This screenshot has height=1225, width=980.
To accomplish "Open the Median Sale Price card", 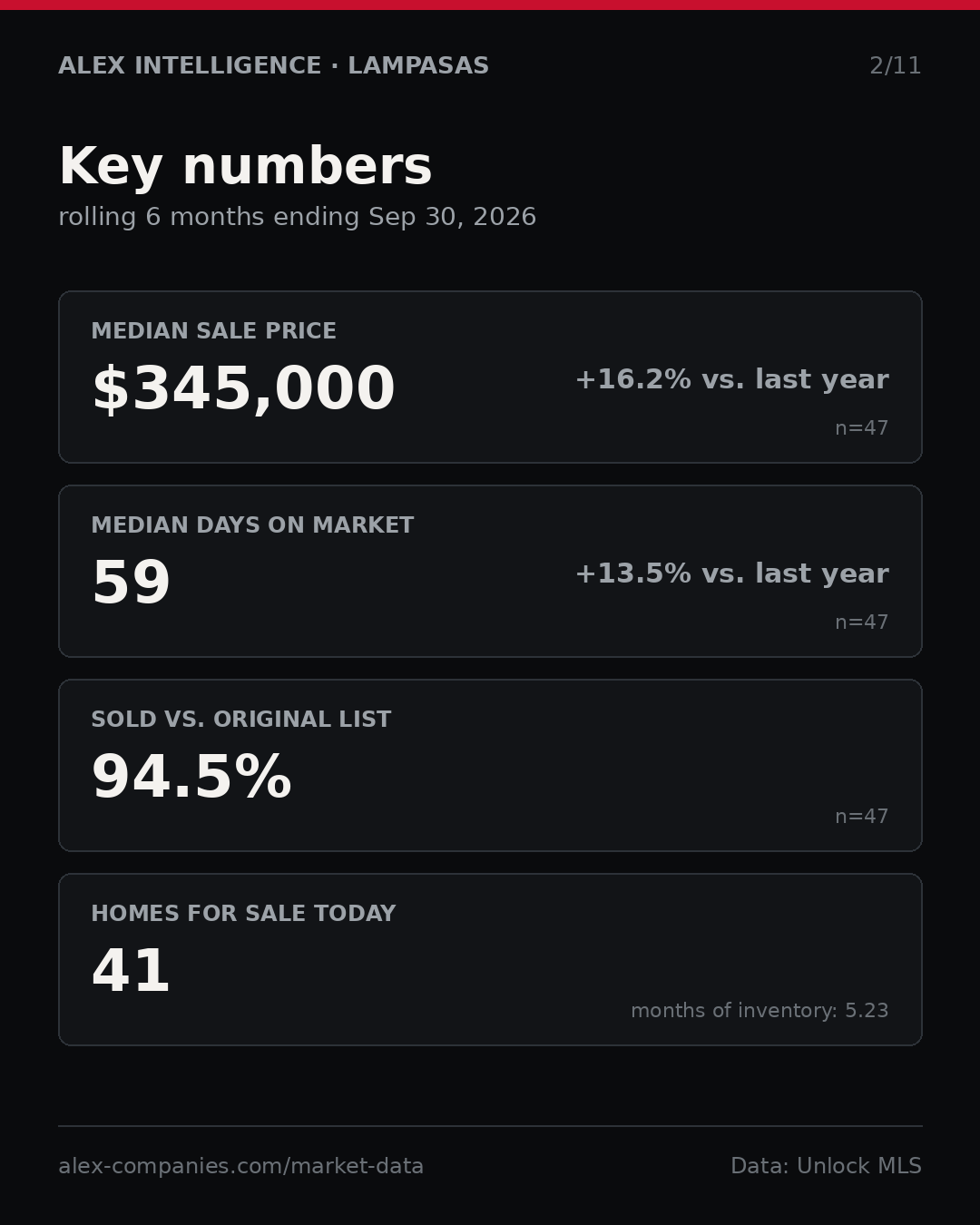I will coord(490,377).
